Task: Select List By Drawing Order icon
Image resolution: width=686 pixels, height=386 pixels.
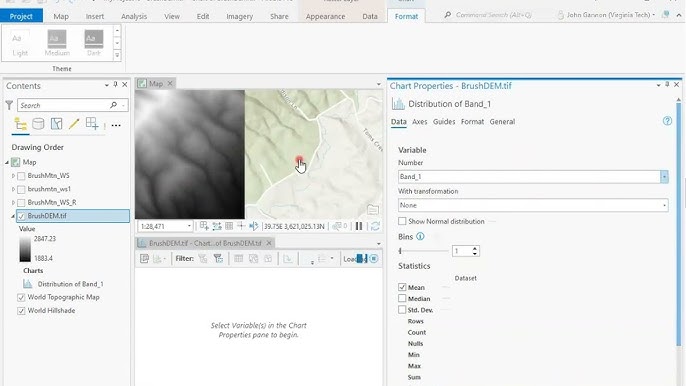Action: pyautogui.click(x=20, y=124)
